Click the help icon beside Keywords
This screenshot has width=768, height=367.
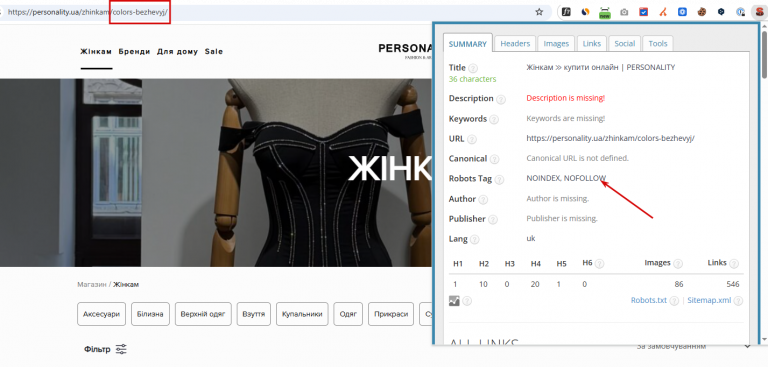[x=494, y=120]
